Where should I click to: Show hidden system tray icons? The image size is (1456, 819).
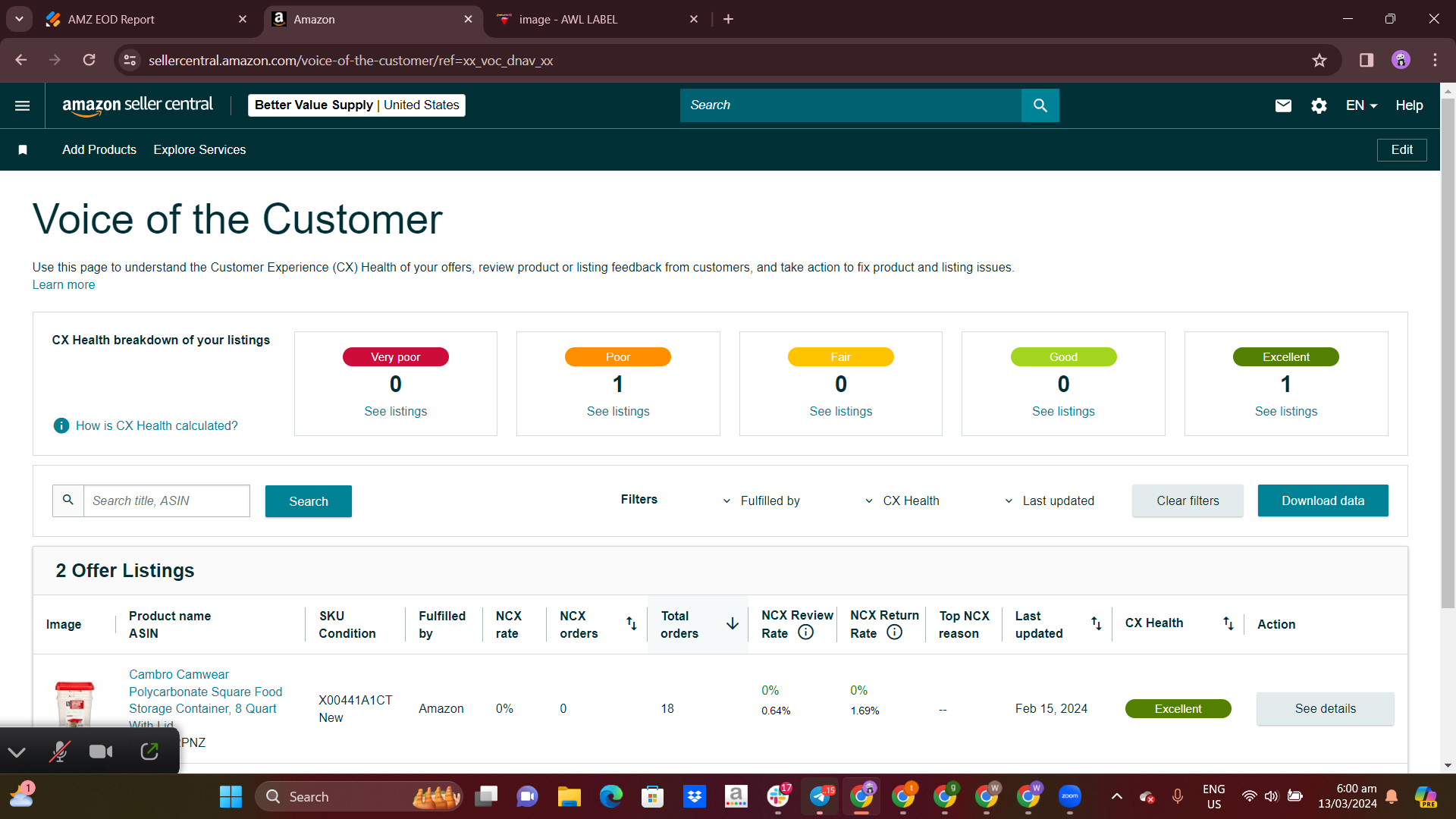[x=1117, y=796]
